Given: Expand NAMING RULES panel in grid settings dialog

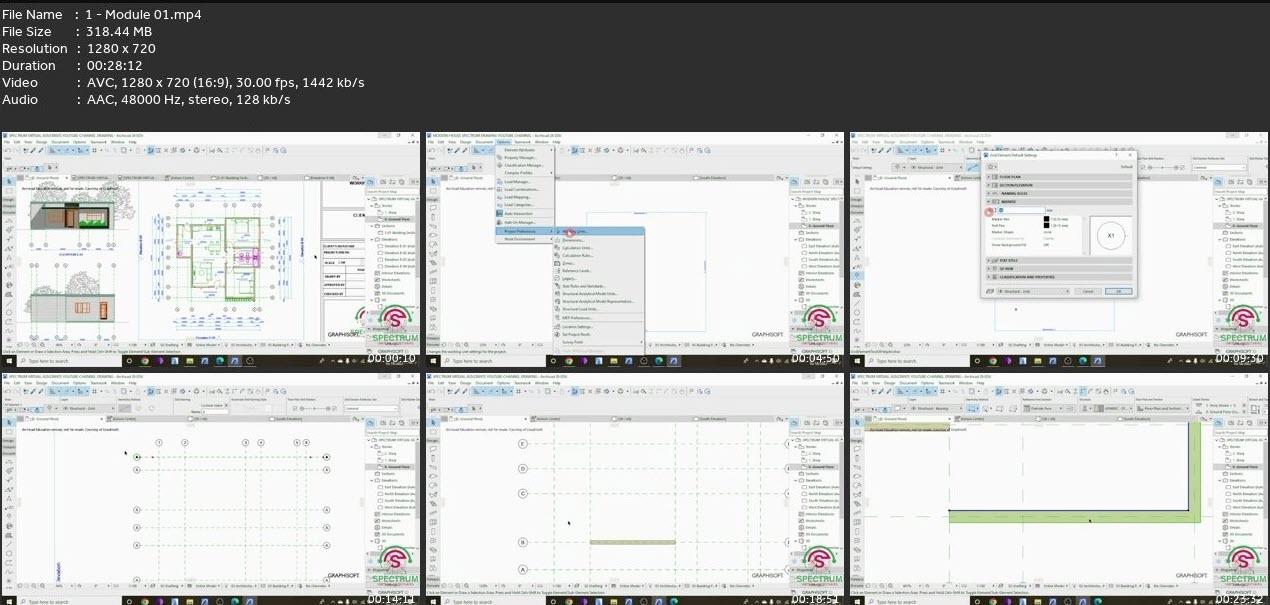Looking at the screenshot, I should (x=1059, y=193).
